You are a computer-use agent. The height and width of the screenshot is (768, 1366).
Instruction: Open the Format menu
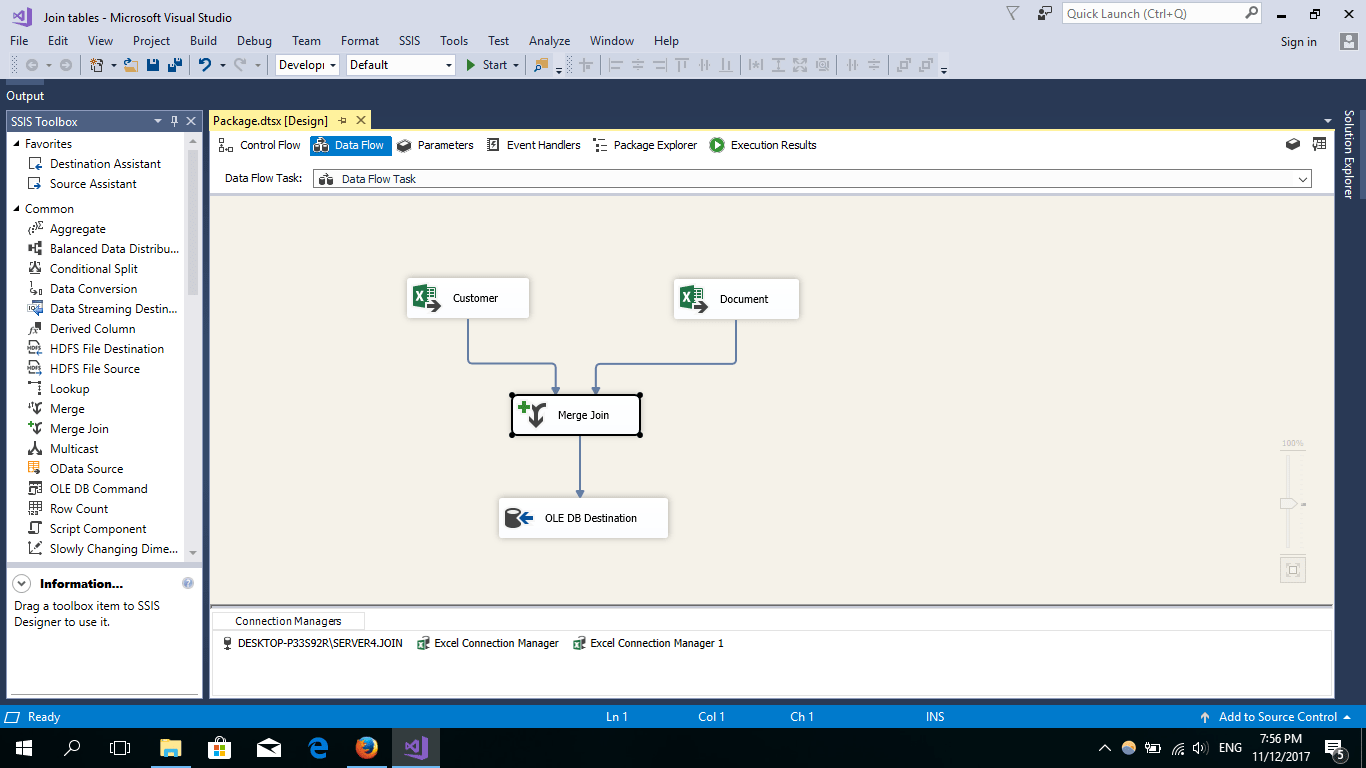click(x=360, y=41)
